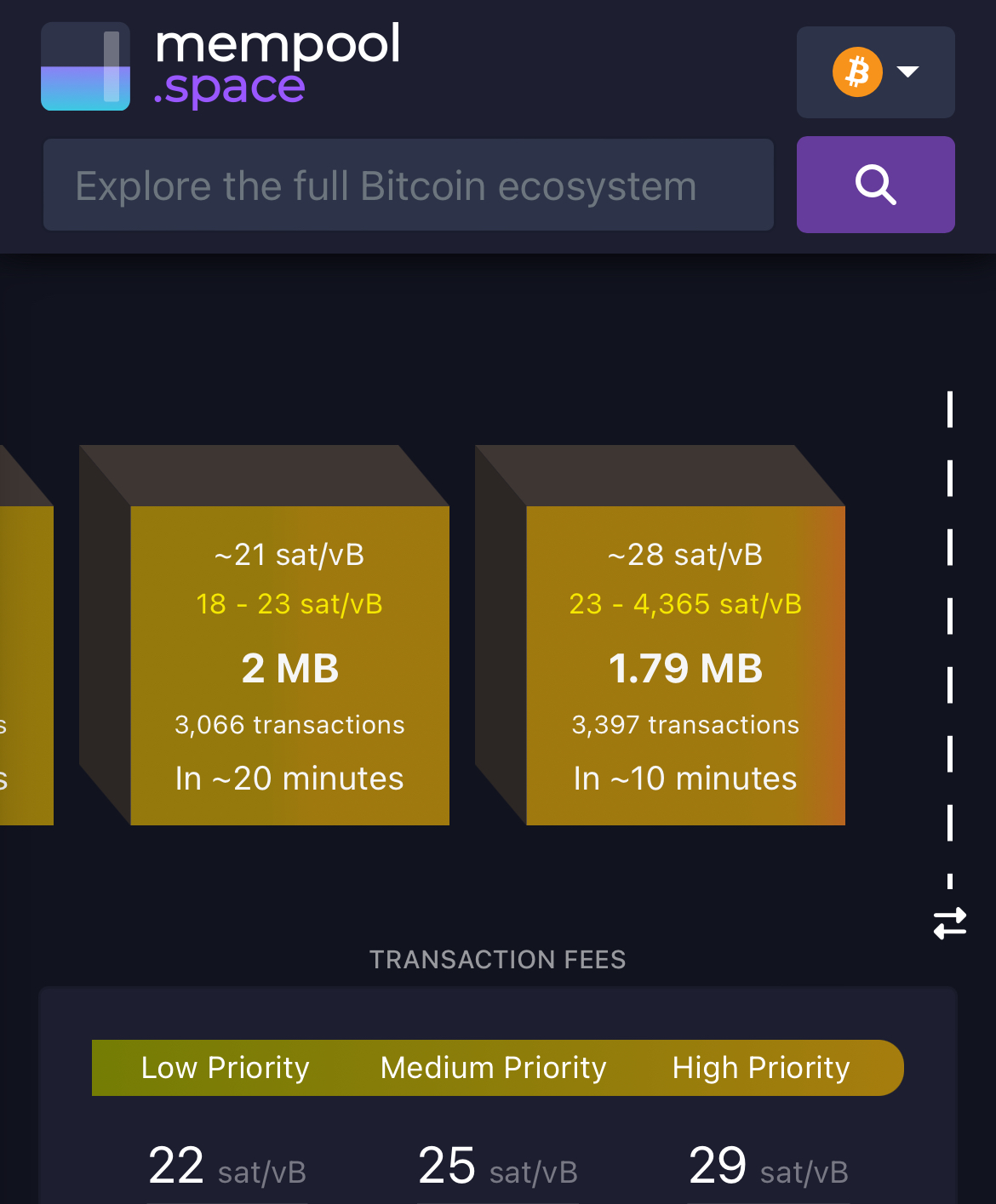Select the Low Priority fee label
Screen dimensions: 996x1204
click(x=225, y=1068)
